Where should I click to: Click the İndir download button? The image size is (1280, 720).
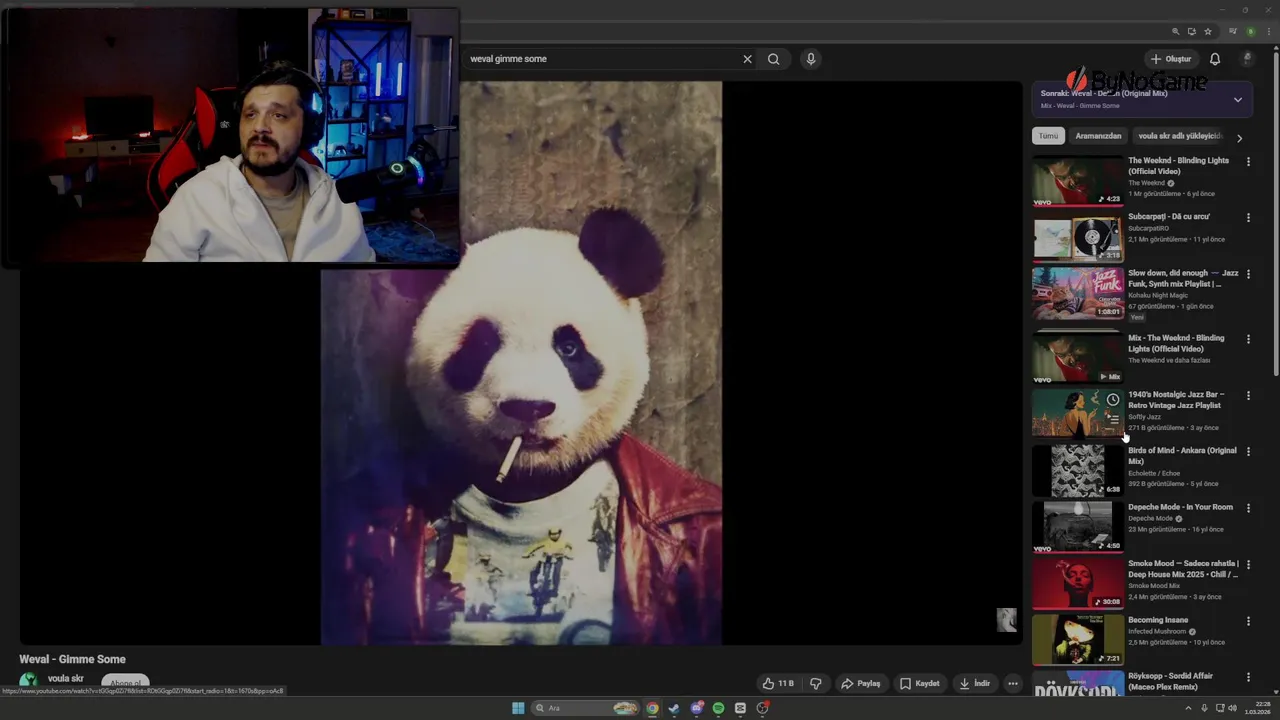coord(974,684)
